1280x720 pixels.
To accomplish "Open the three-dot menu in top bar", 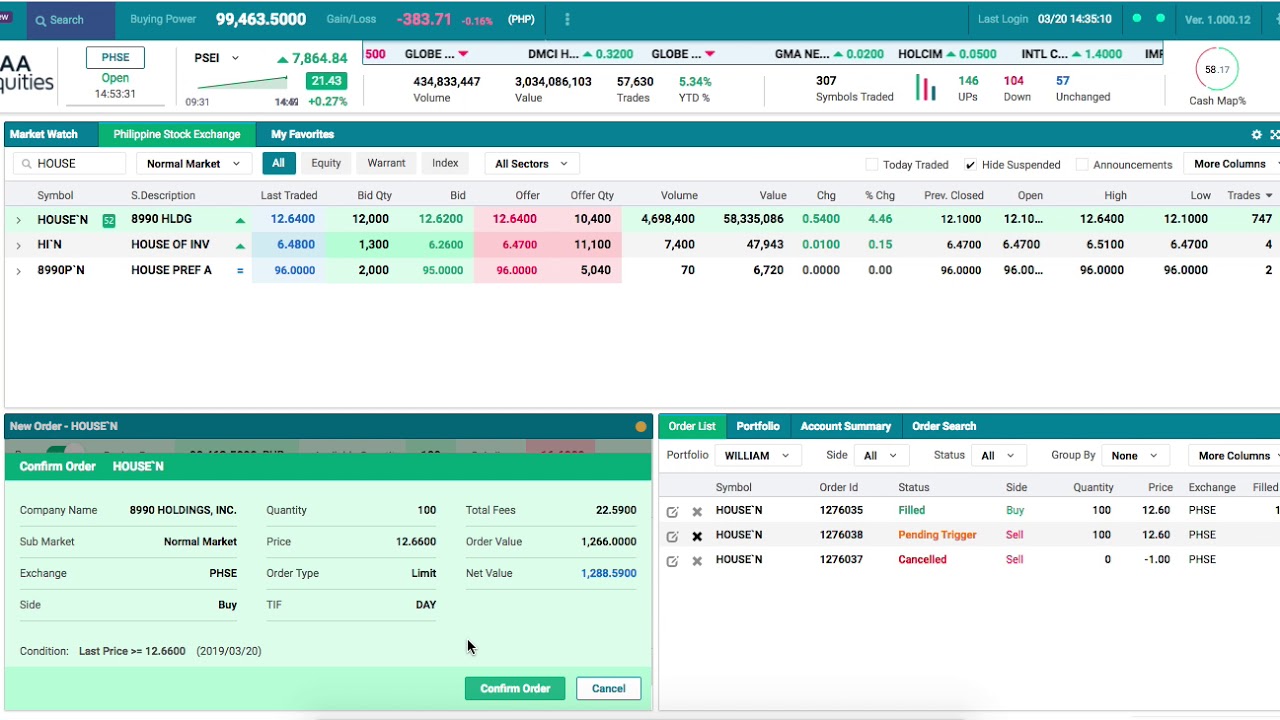I will point(567,19).
